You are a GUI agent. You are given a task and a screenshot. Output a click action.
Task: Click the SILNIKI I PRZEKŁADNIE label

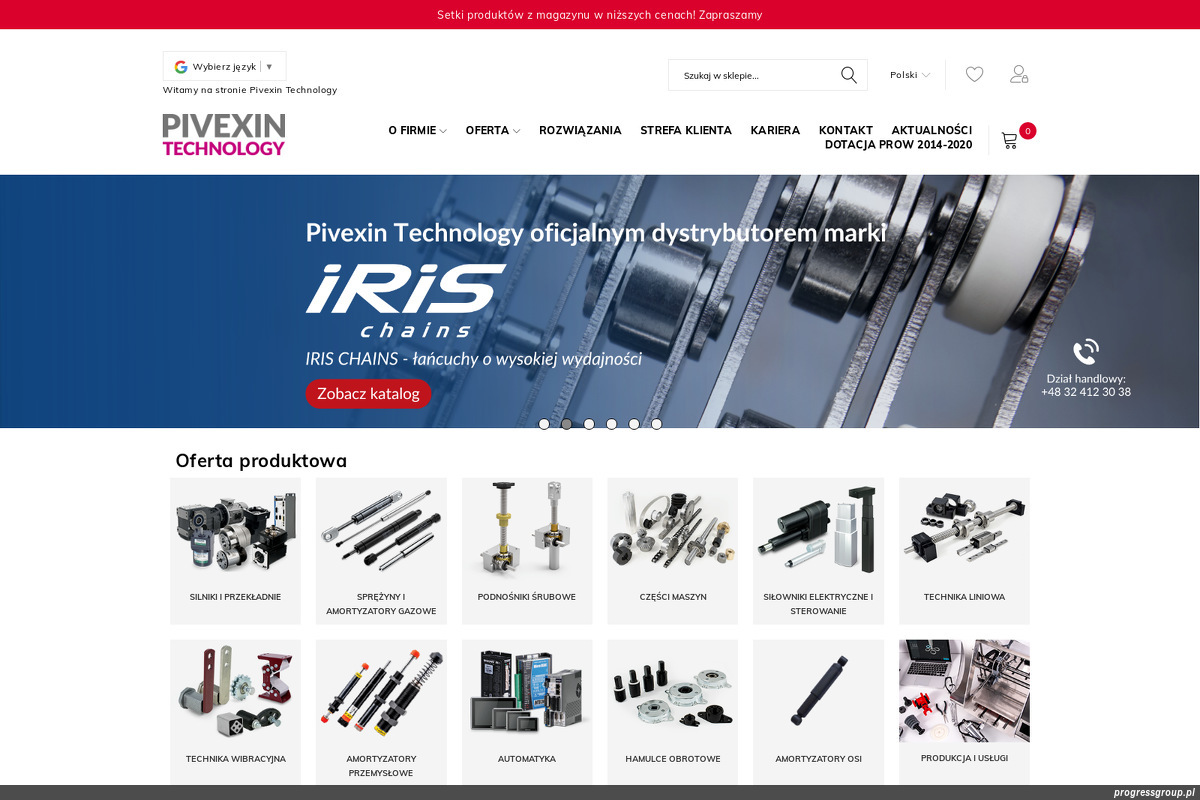click(x=235, y=597)
